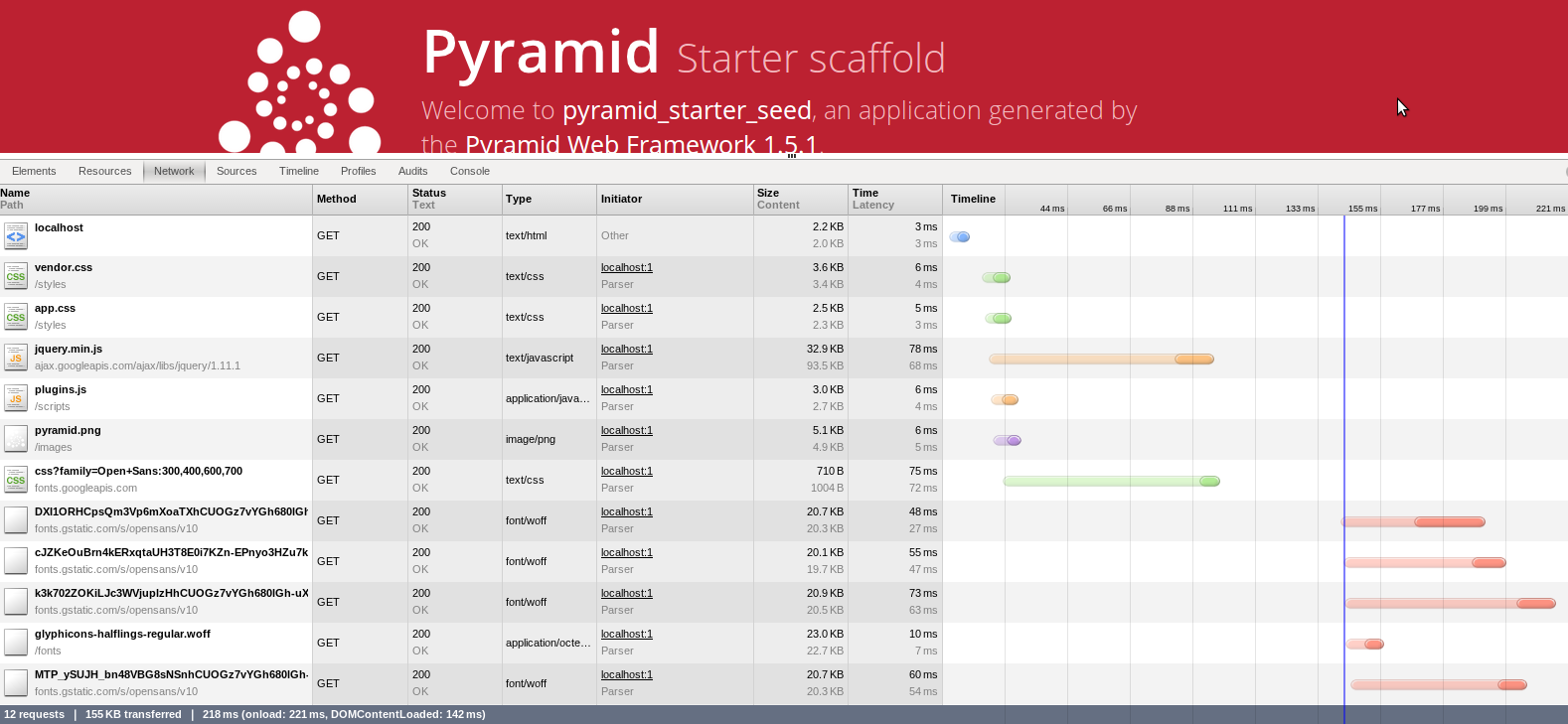1568x724 pixels.
Task: Sort by the Type column header
Action: click(x=549, y=200)
